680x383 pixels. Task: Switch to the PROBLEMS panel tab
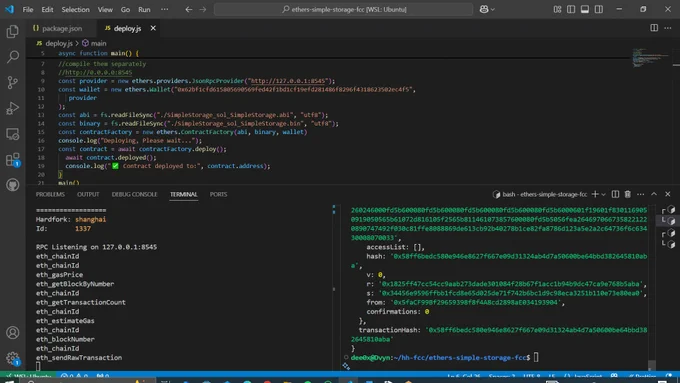pyautogui.click(x=50, y=194)
